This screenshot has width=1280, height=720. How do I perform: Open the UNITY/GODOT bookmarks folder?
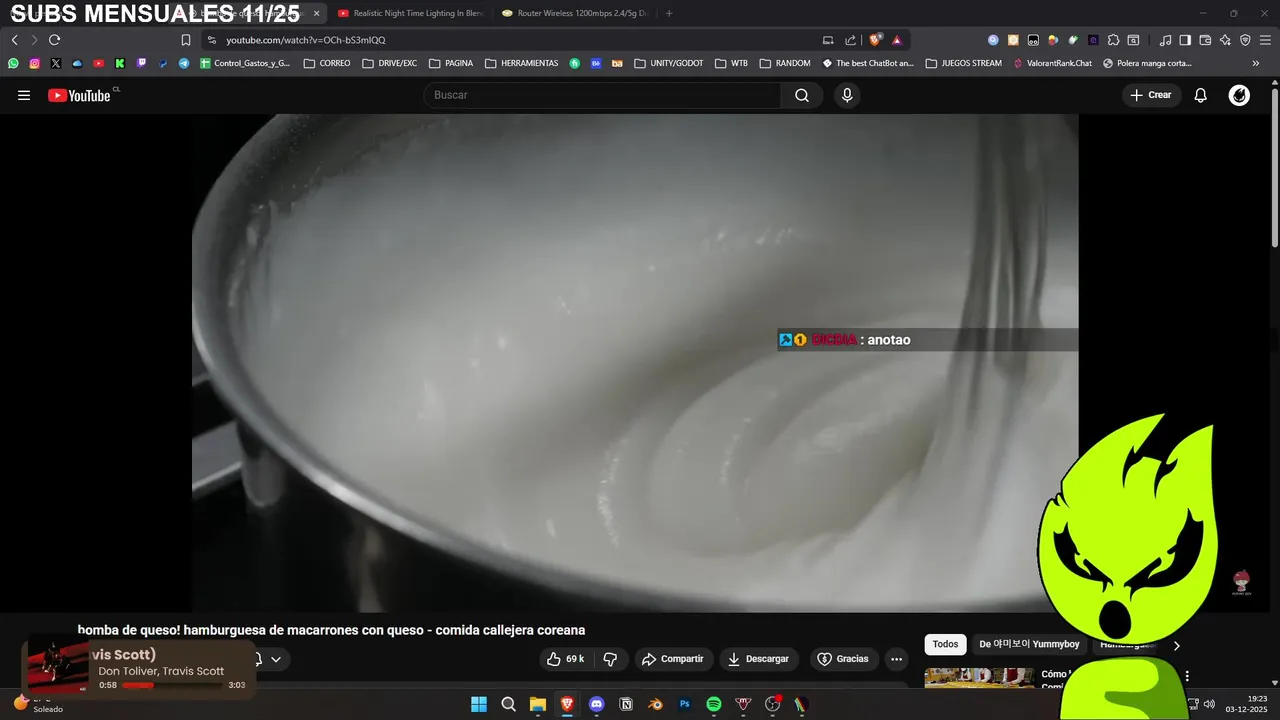click(x=669, y=63)
